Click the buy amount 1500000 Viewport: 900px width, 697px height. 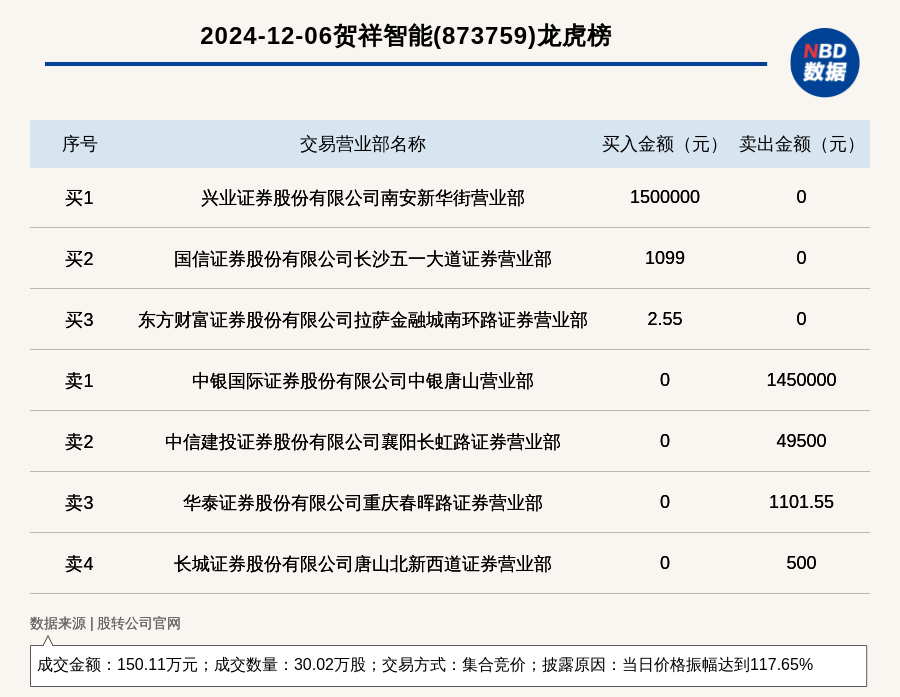[665, 197]
